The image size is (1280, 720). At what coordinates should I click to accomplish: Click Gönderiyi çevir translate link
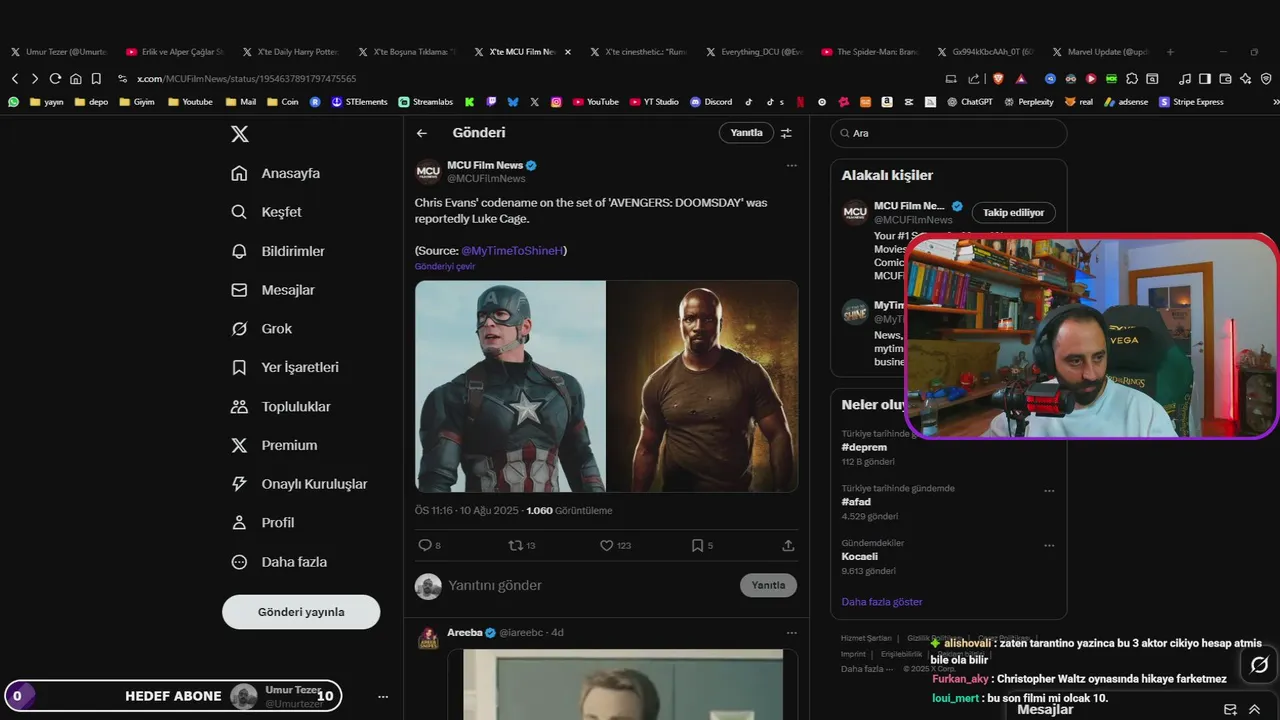tap(445, 267)
